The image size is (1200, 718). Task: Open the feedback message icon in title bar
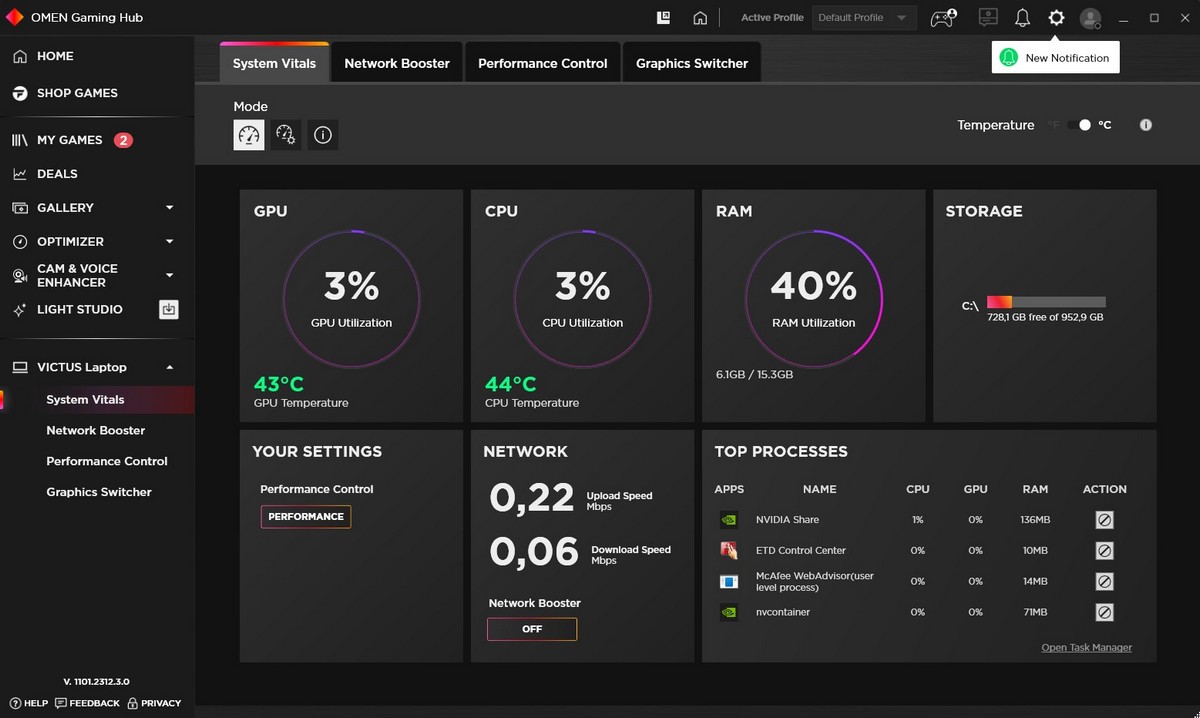coord(988,17)
